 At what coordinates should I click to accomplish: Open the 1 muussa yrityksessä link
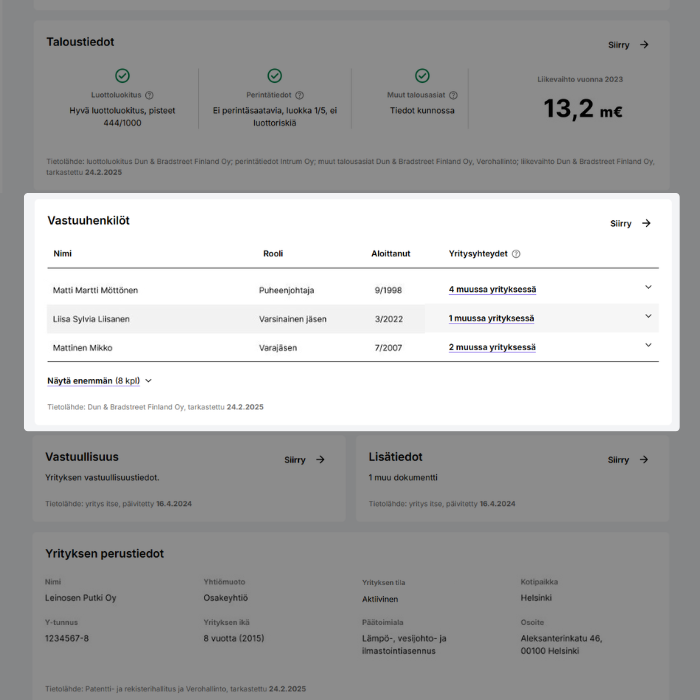pyautogui.click(x=491, y=319)
